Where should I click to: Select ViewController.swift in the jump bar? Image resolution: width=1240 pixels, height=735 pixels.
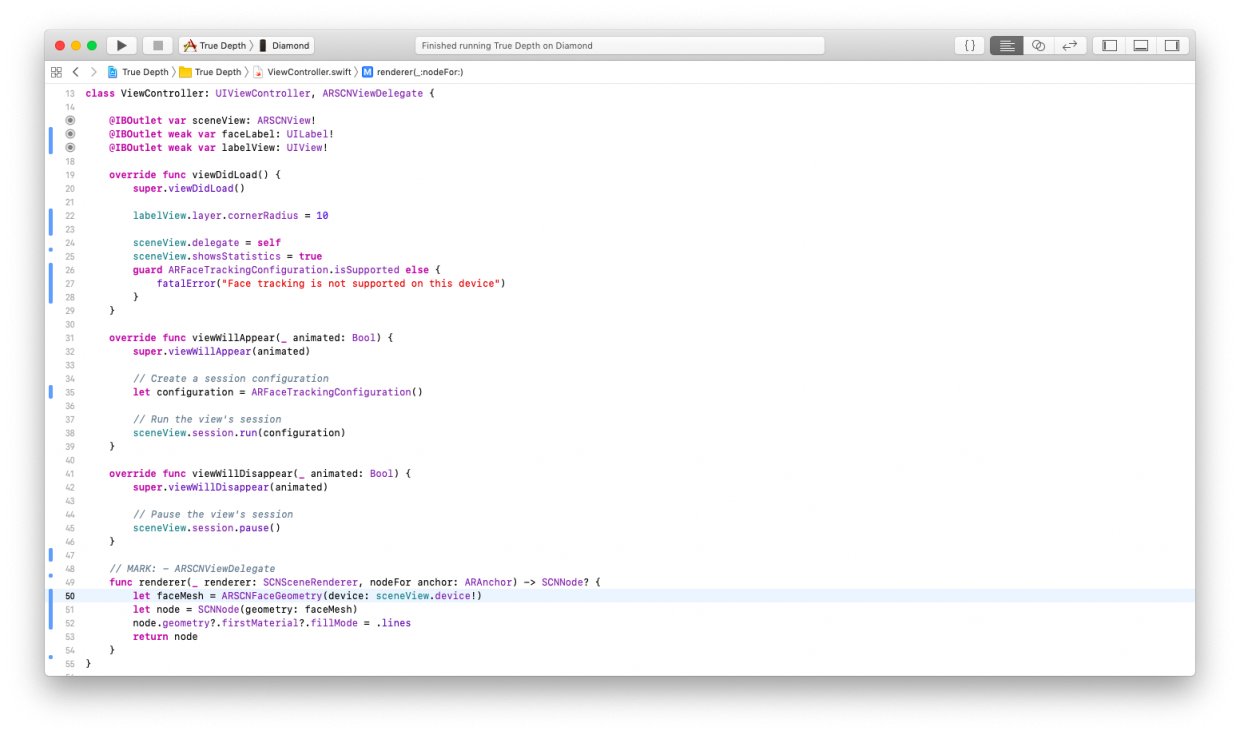pos(308,72)
